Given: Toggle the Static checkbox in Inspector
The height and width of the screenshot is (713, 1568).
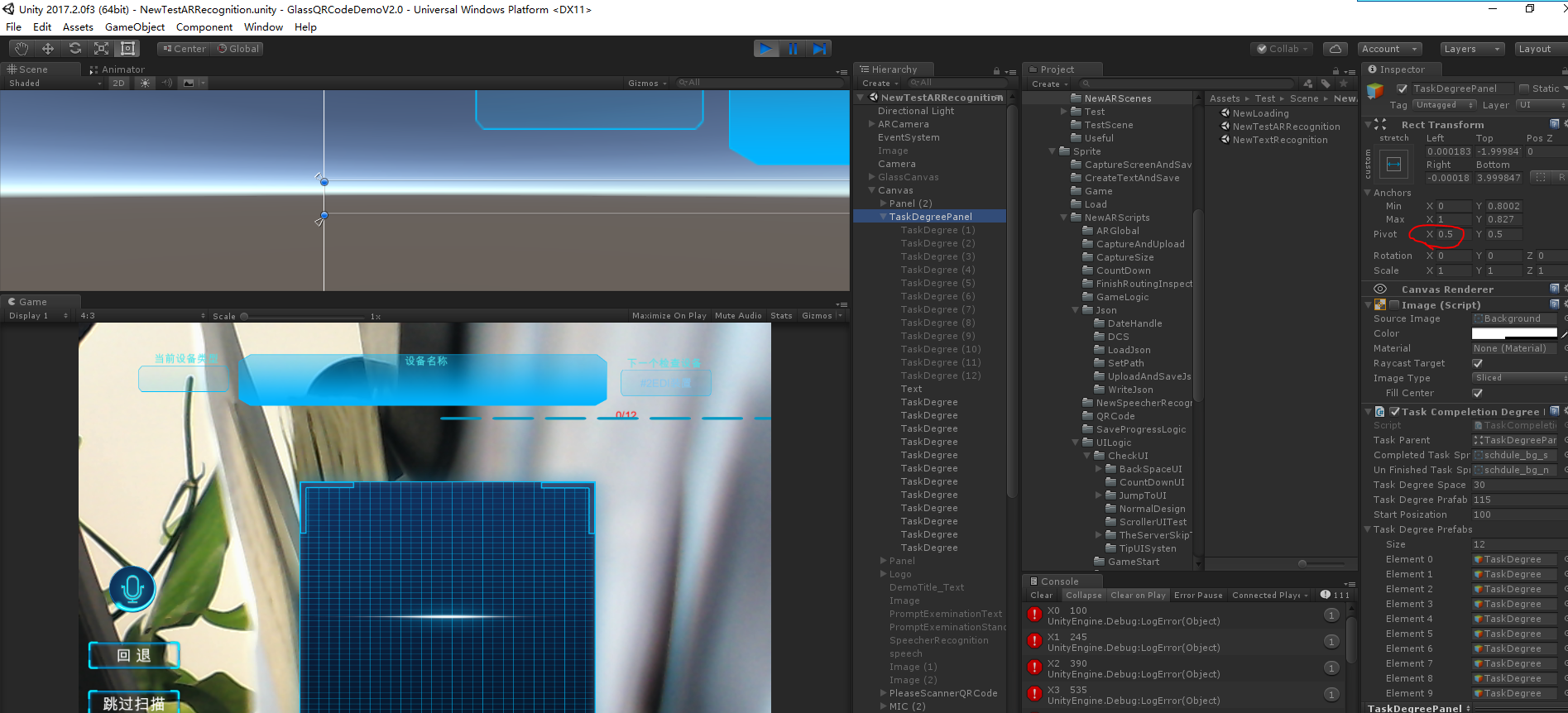Looking at the screenshot, I should [x=1524, y=89].
